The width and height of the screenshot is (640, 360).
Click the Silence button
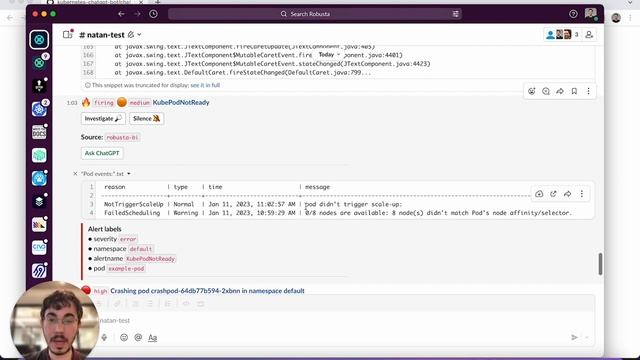[147, 118]
